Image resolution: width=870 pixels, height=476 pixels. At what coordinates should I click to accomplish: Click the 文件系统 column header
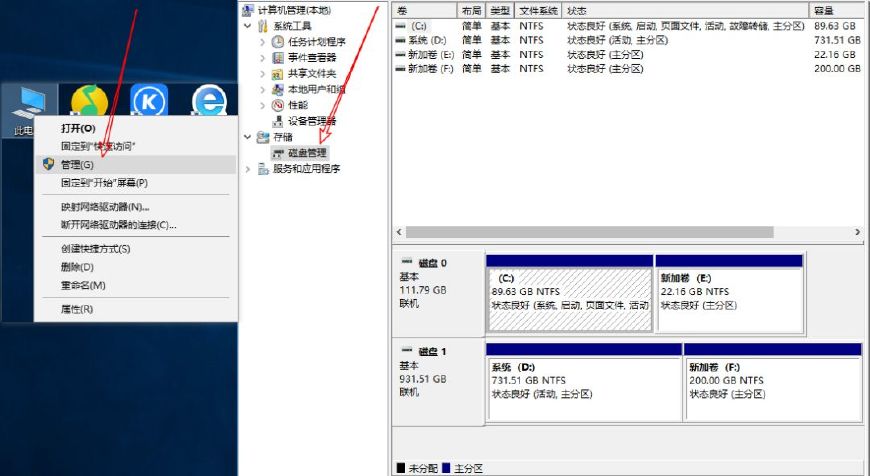click(538, 11)
